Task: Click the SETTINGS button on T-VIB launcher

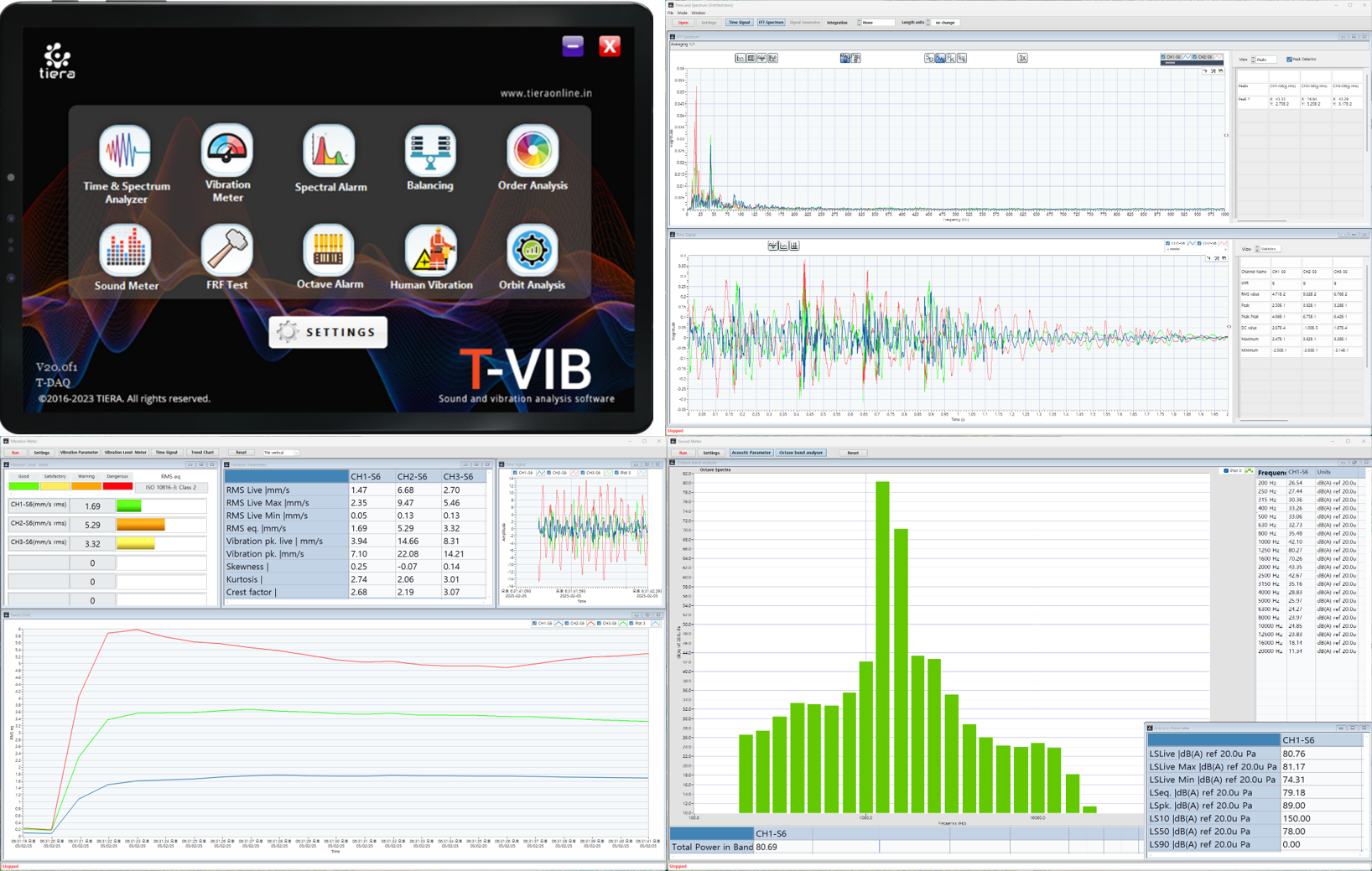Action: click(x=328, y=332)
